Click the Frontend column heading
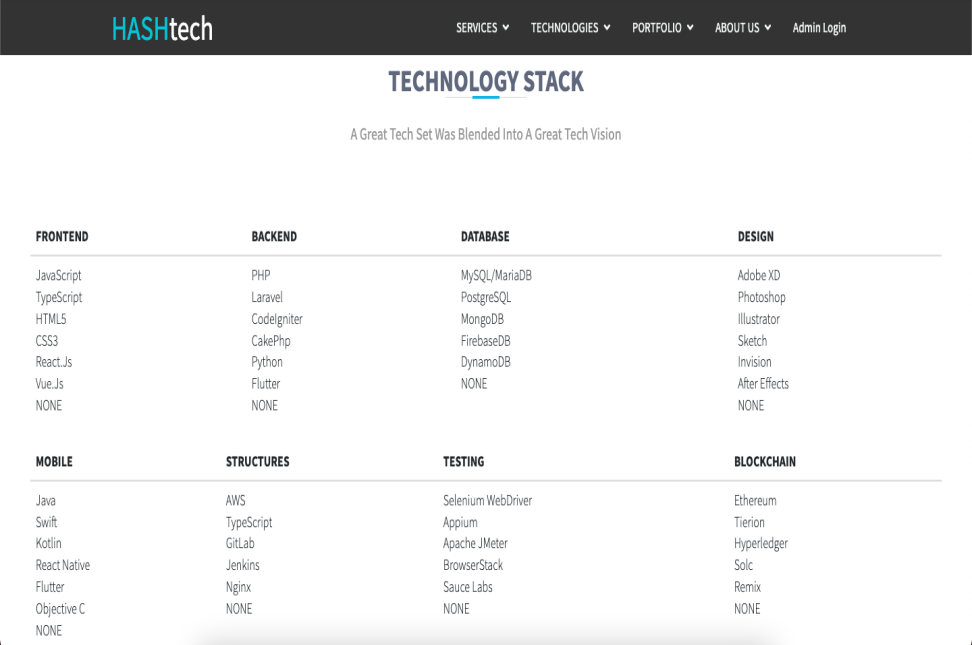The width and height of the screenshot is (972, 645). point(62,237)
